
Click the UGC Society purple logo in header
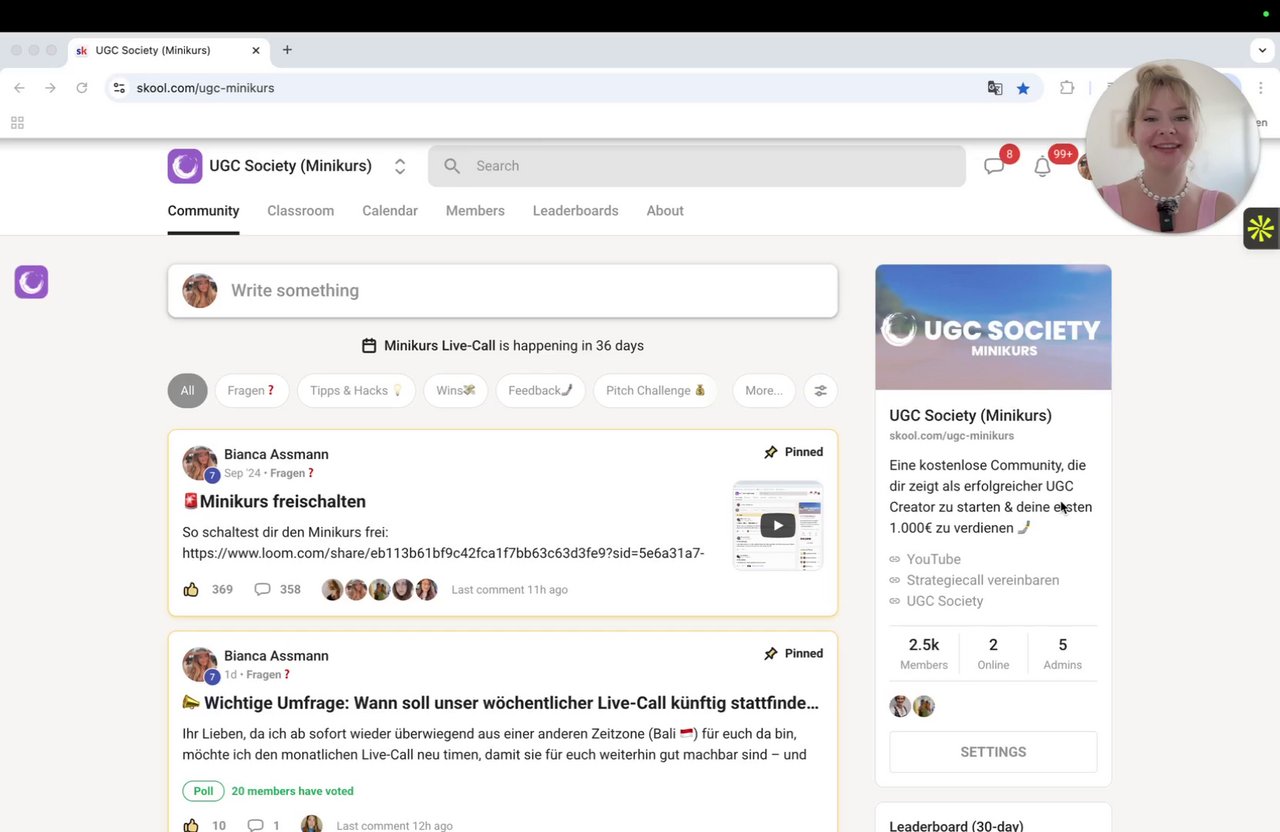click(x=185, y=166)
